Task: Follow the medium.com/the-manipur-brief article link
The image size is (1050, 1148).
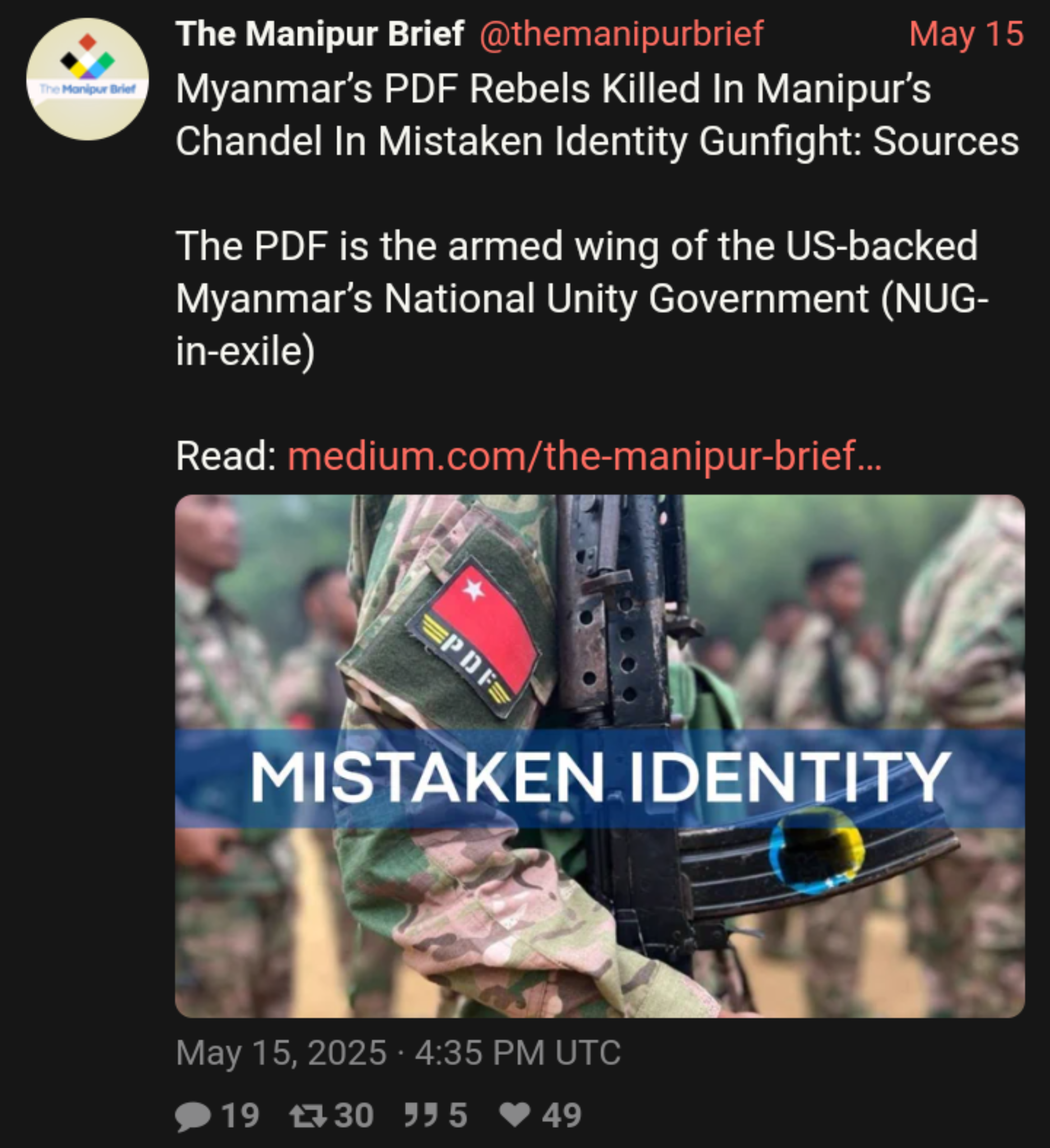Action: click(x=585, y=456)
